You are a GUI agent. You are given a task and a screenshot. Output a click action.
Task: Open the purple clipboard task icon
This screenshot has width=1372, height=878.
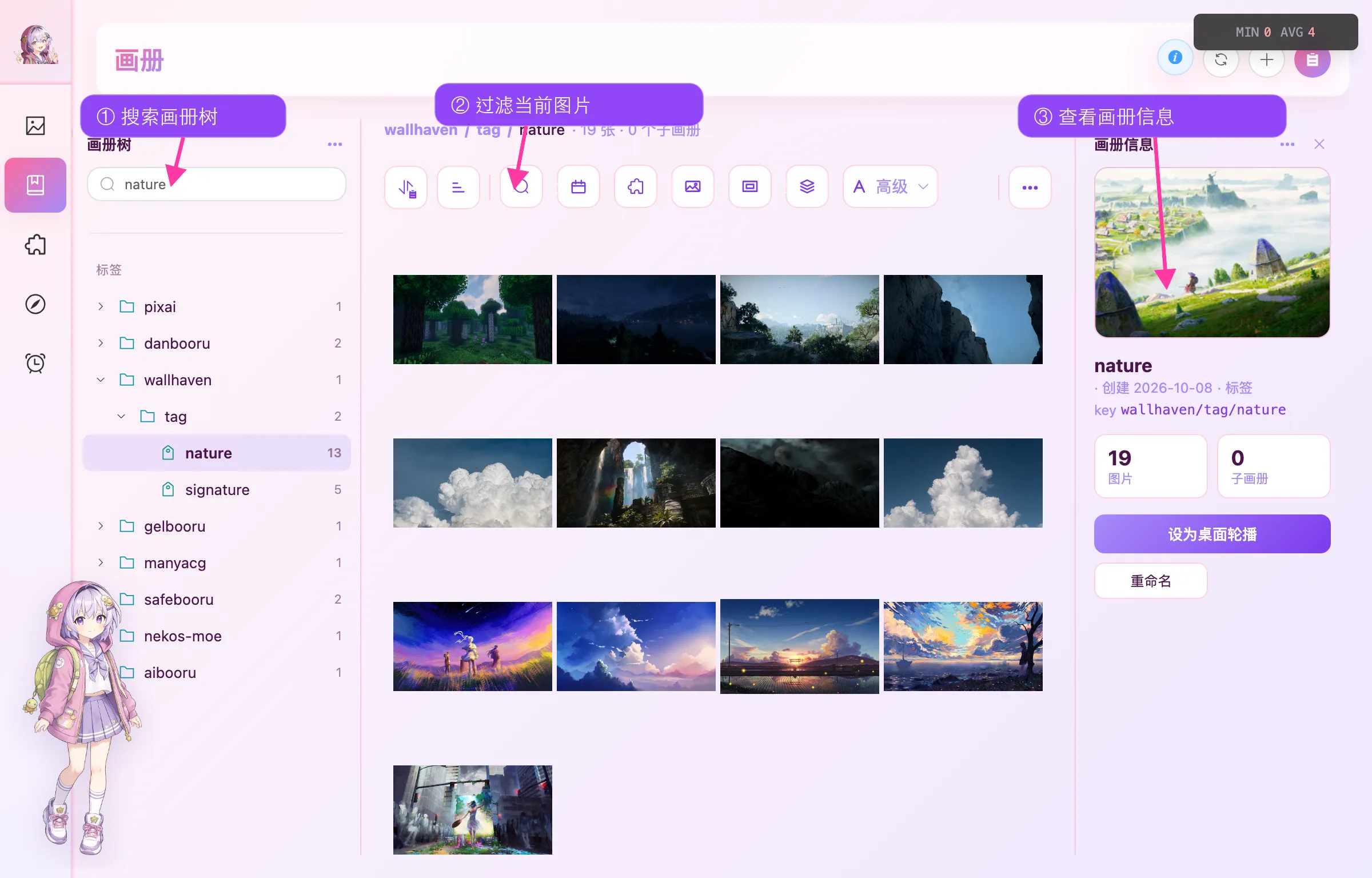click(1313, 59)
